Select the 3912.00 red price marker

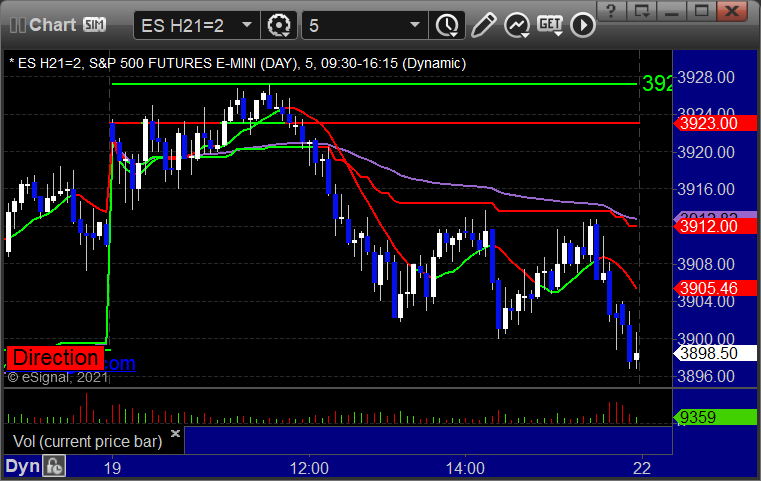(715, 226)
